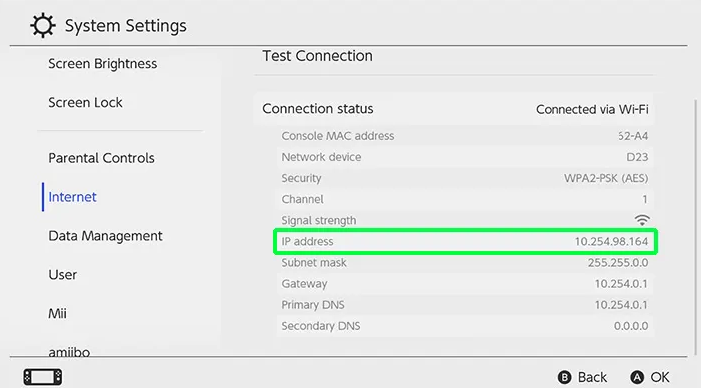Click the Wi-Fi signal strength icon

point(642,219)
